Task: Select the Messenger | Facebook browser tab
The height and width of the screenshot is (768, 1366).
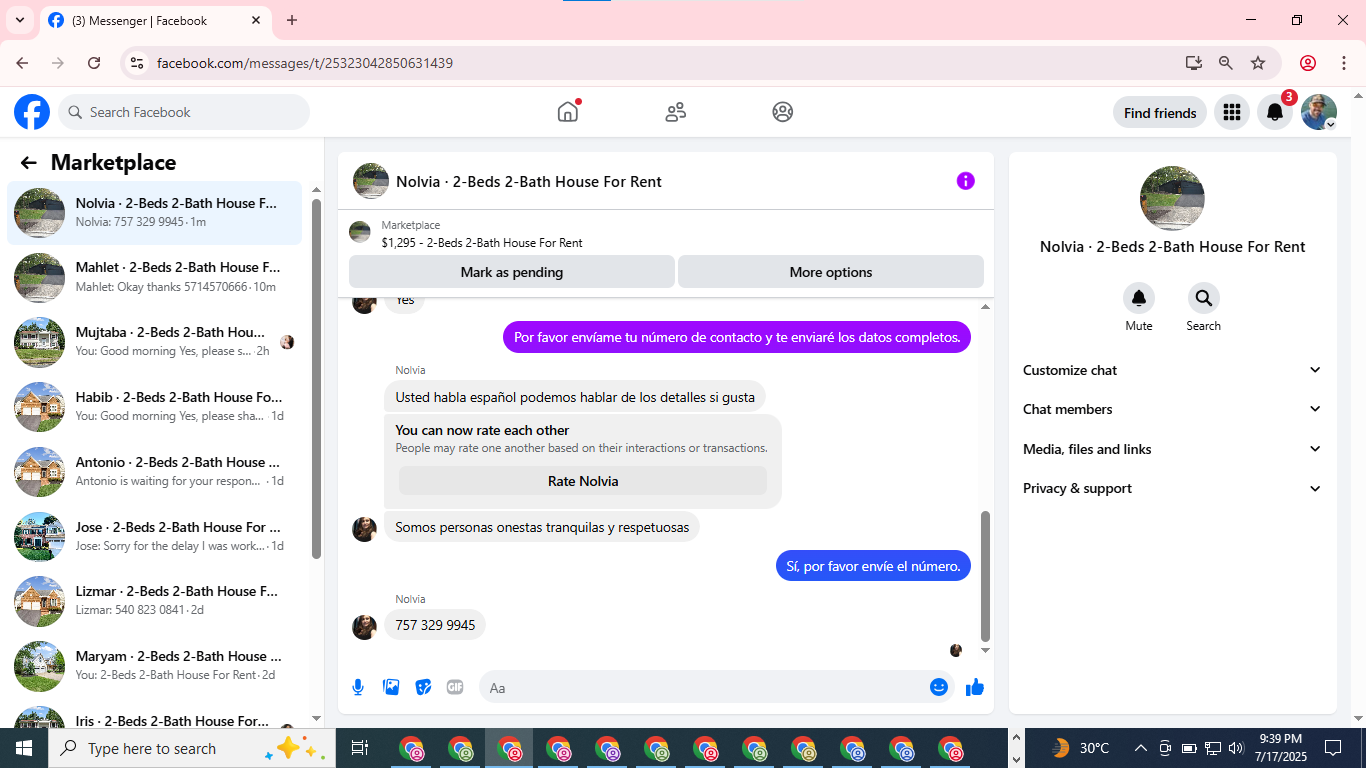Action: point(155,20)
